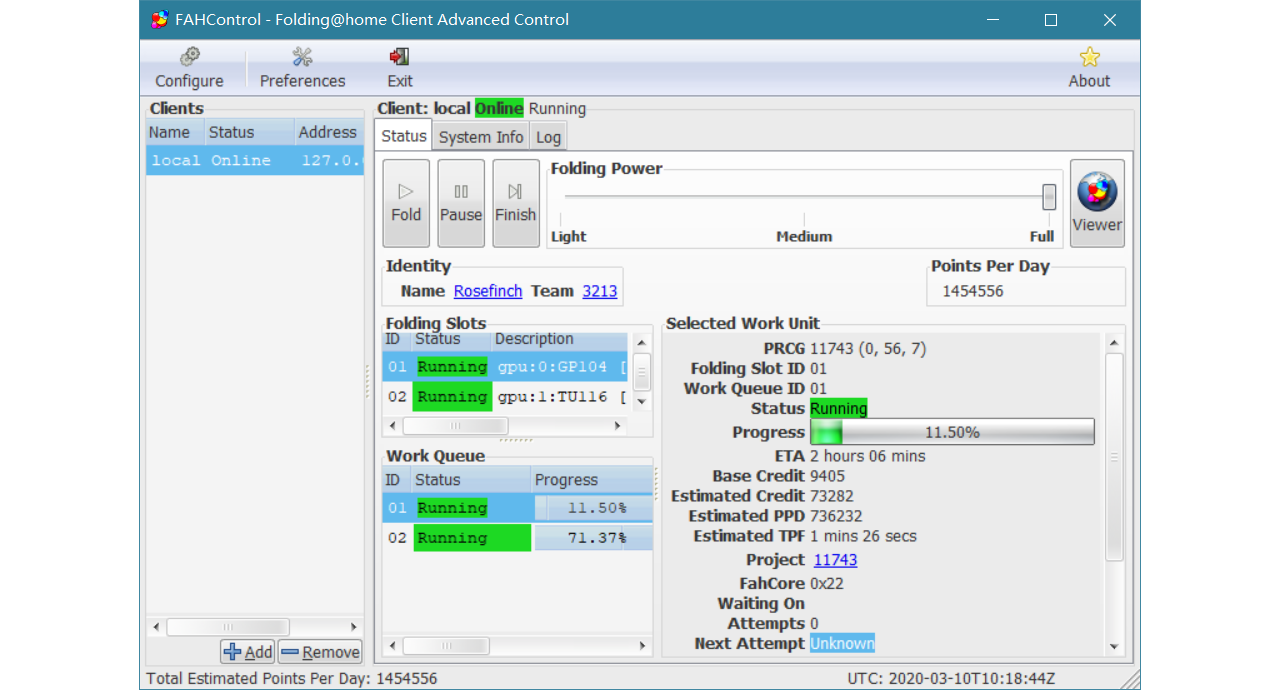This screenshot has height=690, width=1280.
Task: Click the Points Per Day value 1454556
Action: tap(973, 291)
